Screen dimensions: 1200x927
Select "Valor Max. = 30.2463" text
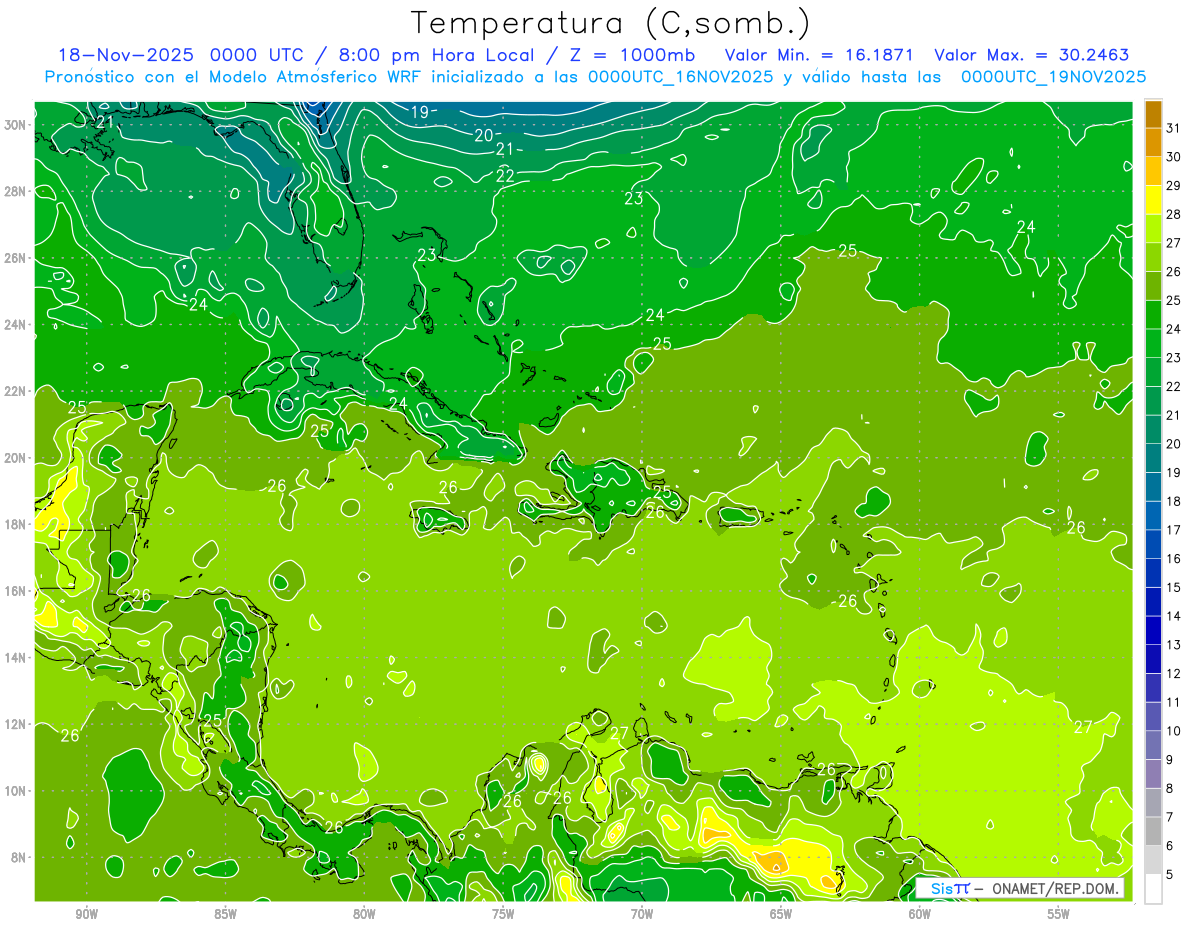tap(1031, 55)
